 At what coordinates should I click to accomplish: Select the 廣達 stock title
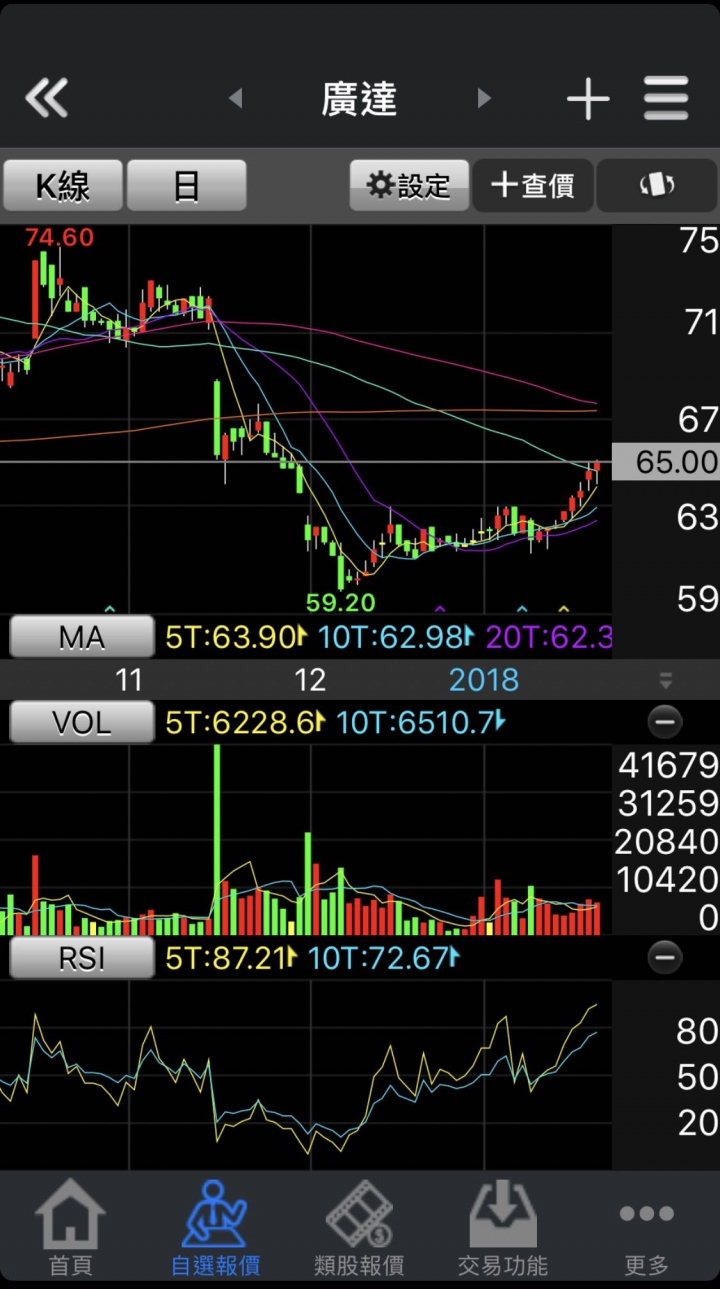360,98
